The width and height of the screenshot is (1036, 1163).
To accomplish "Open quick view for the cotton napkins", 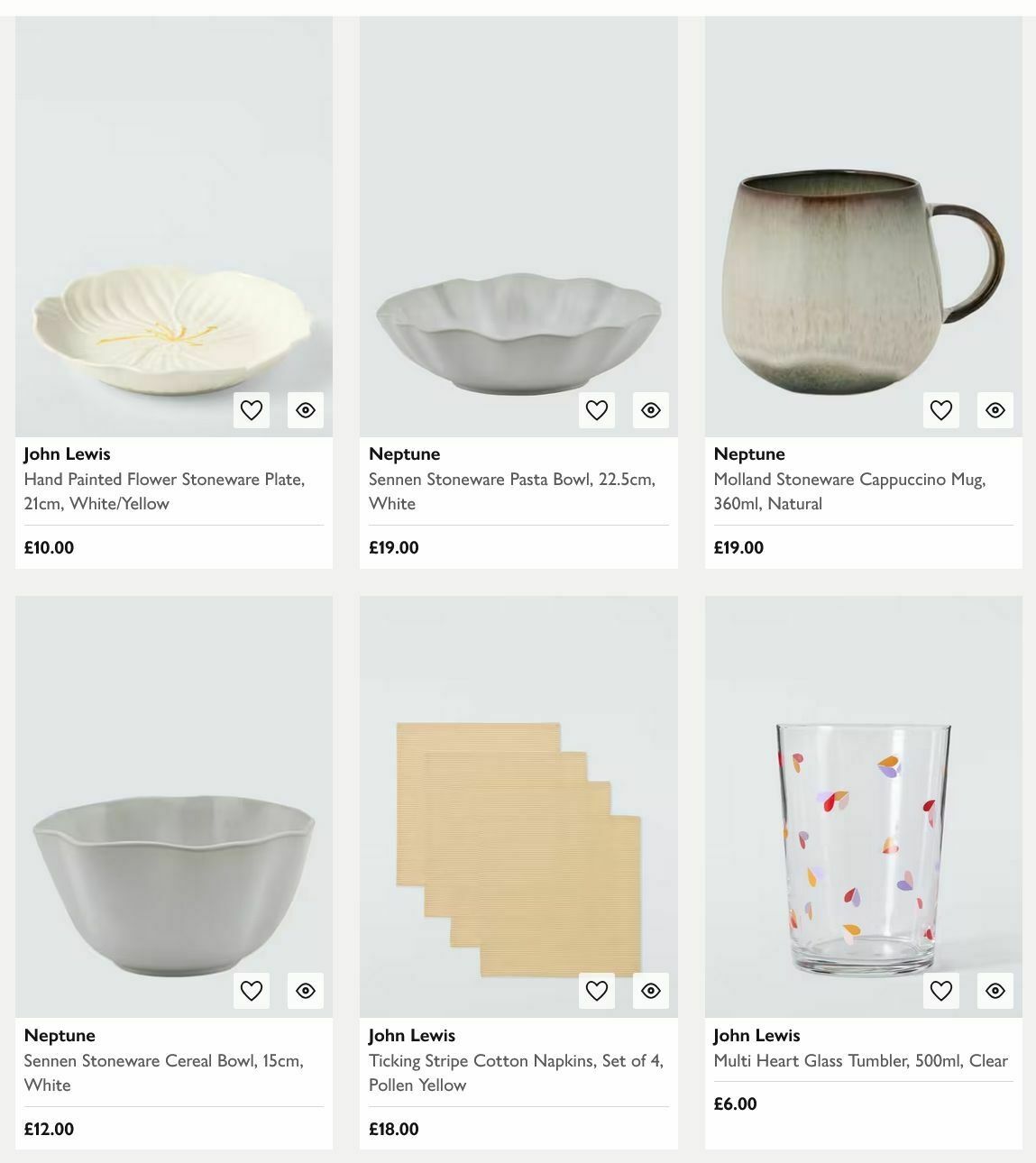I will click(650, 990).
